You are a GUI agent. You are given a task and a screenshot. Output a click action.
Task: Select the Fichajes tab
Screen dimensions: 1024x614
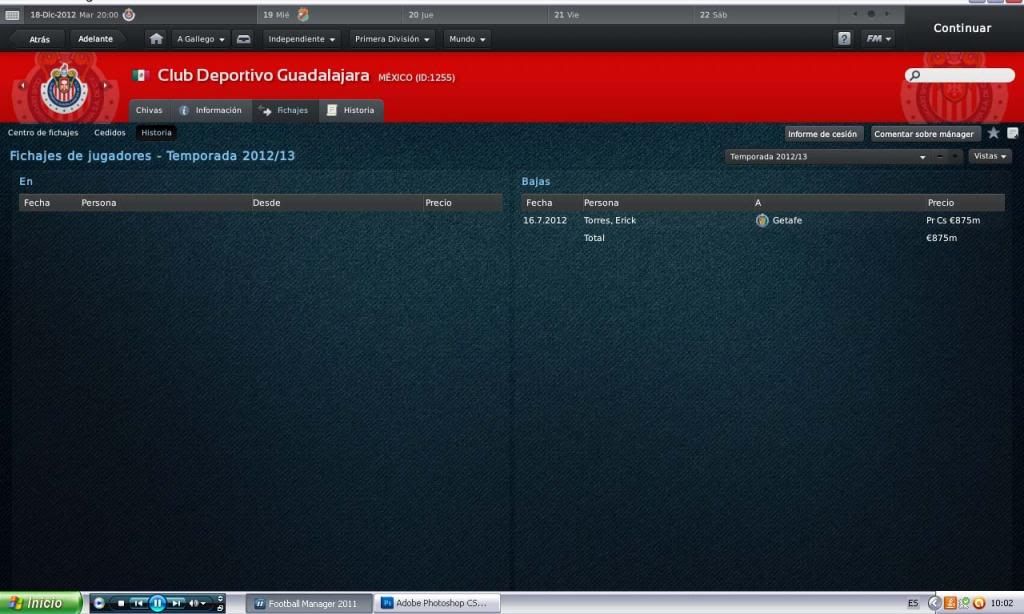click(285, 110)
